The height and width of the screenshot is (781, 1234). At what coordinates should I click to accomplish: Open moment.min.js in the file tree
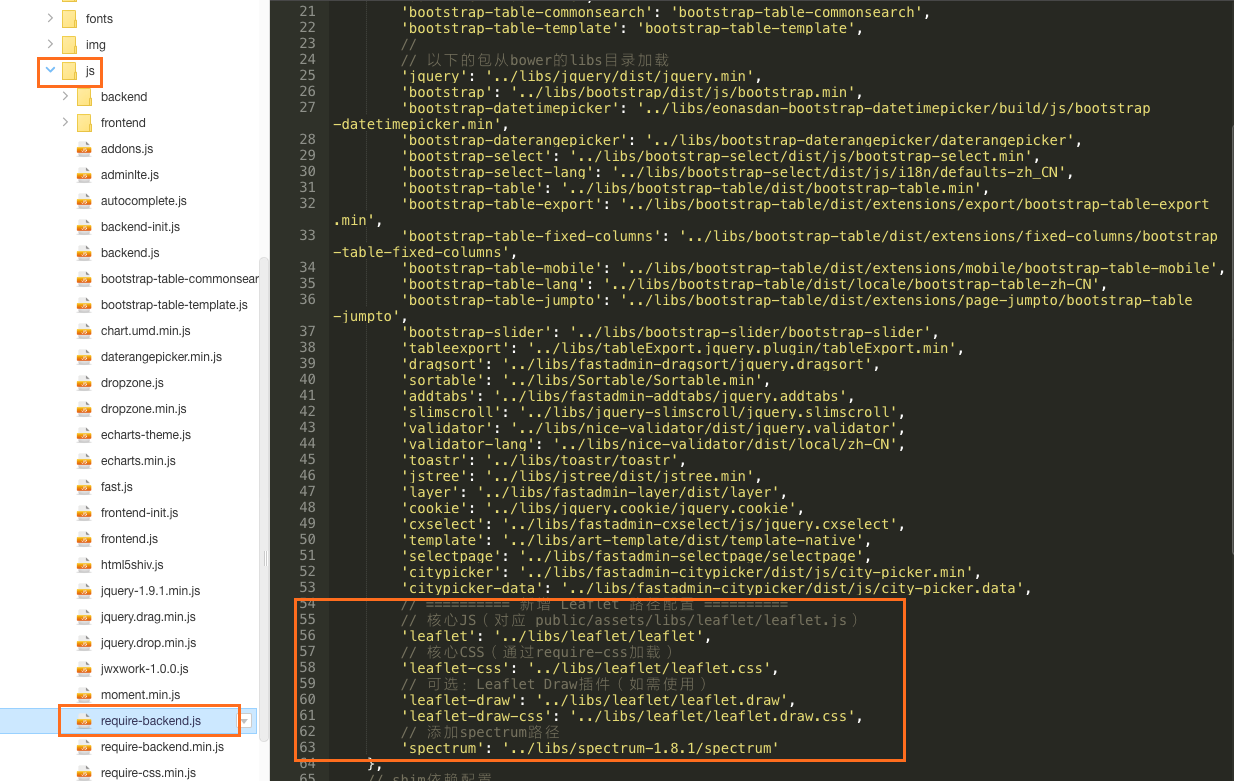point(141,695)
